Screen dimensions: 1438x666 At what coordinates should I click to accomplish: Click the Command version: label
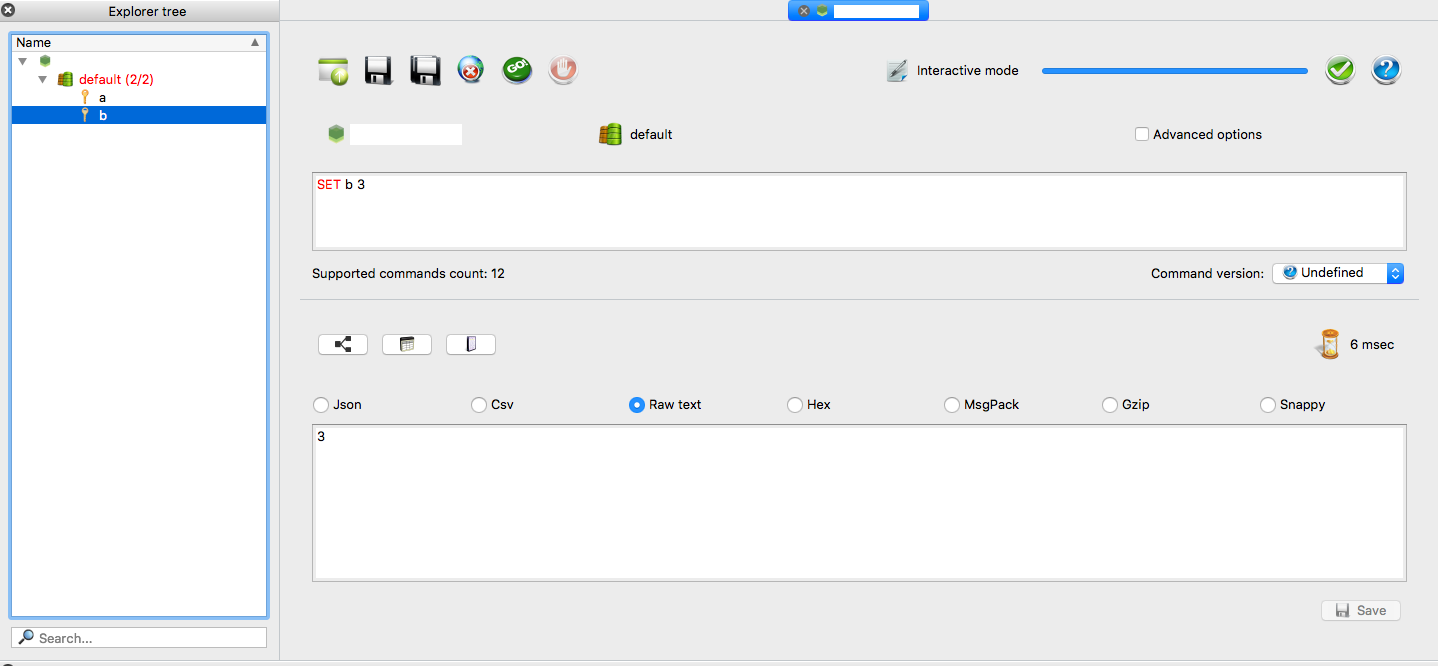1207,273
